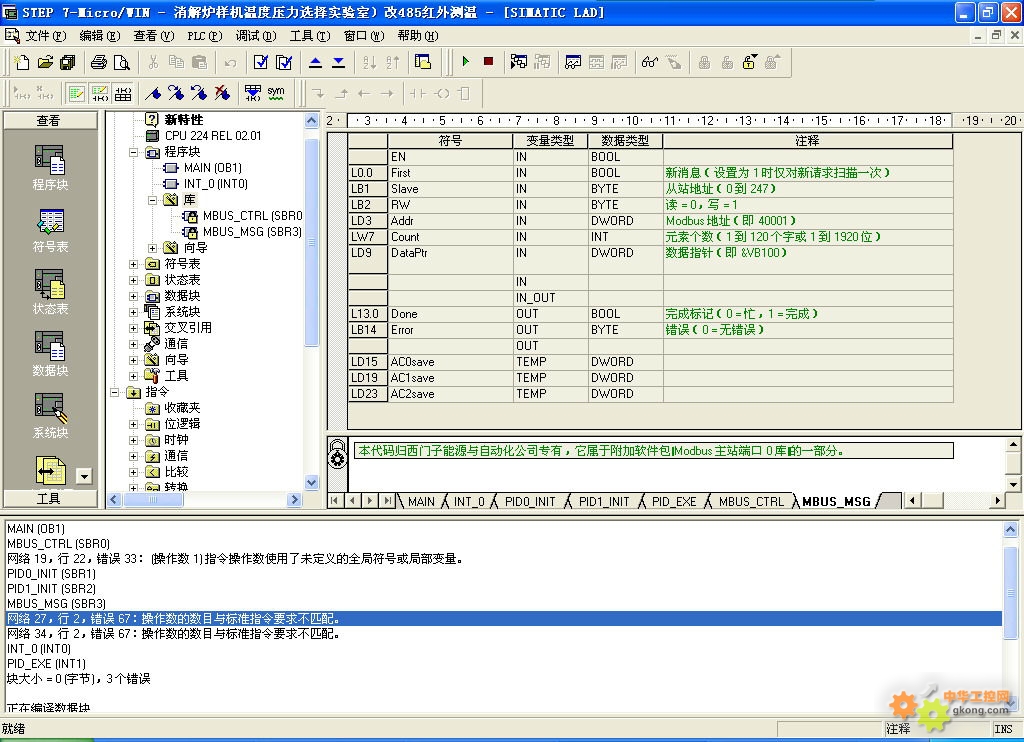Open the 编辑 menu
1024x742 pixels.
tap(100, 35)
